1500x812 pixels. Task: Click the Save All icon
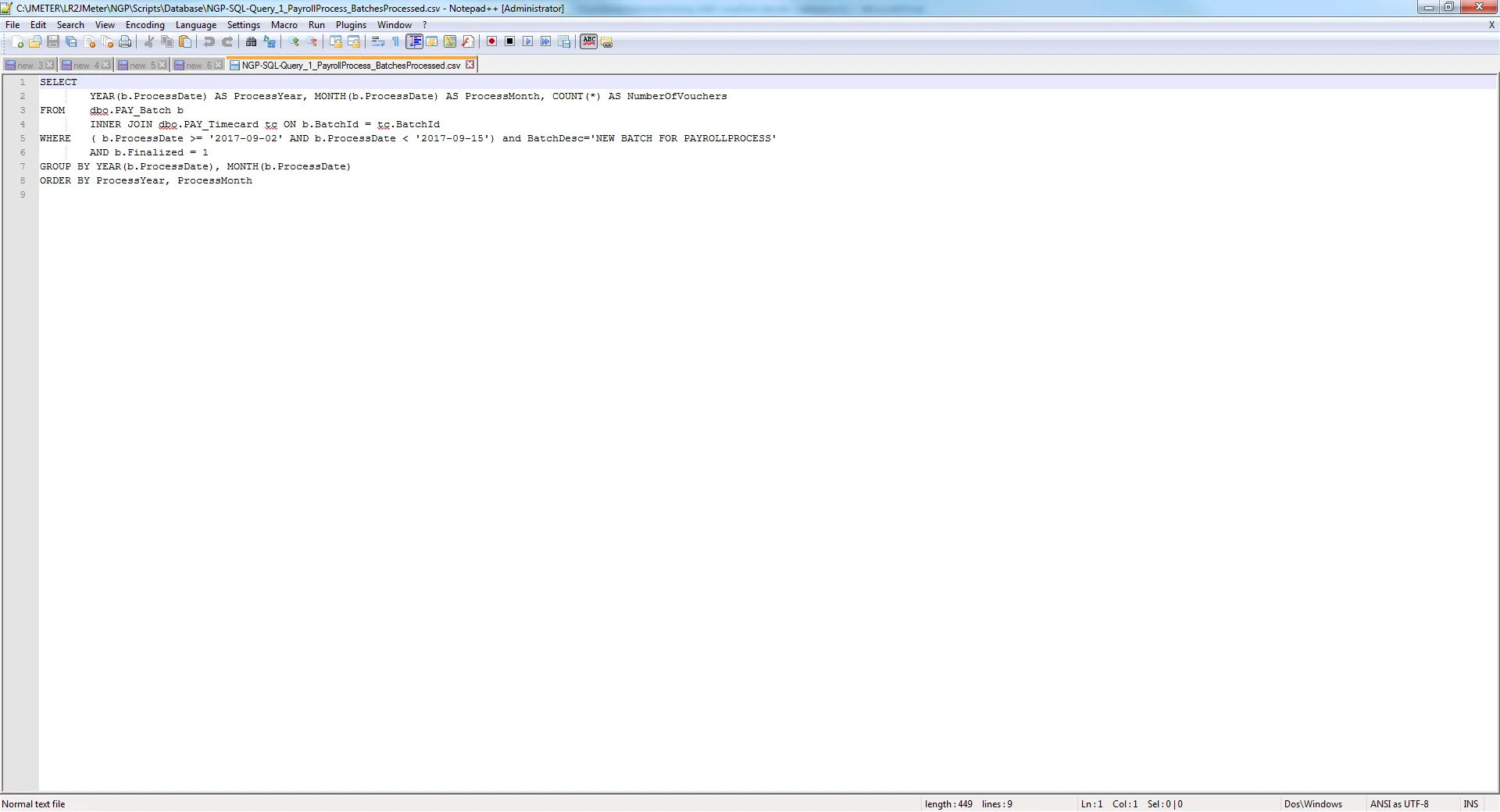tap(71, 42)
